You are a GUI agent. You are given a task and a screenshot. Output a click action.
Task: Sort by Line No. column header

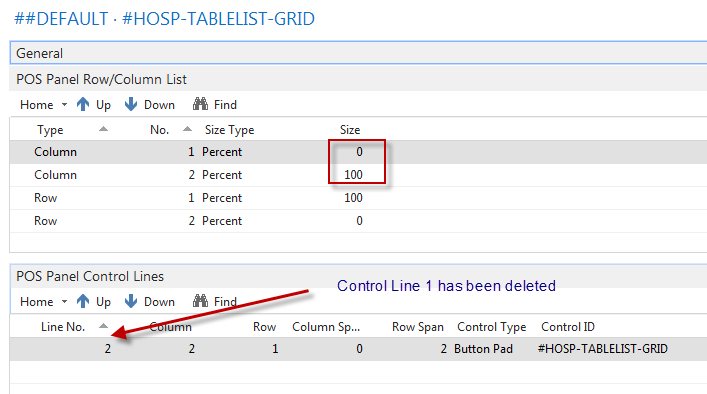click(x=63, y=327)
